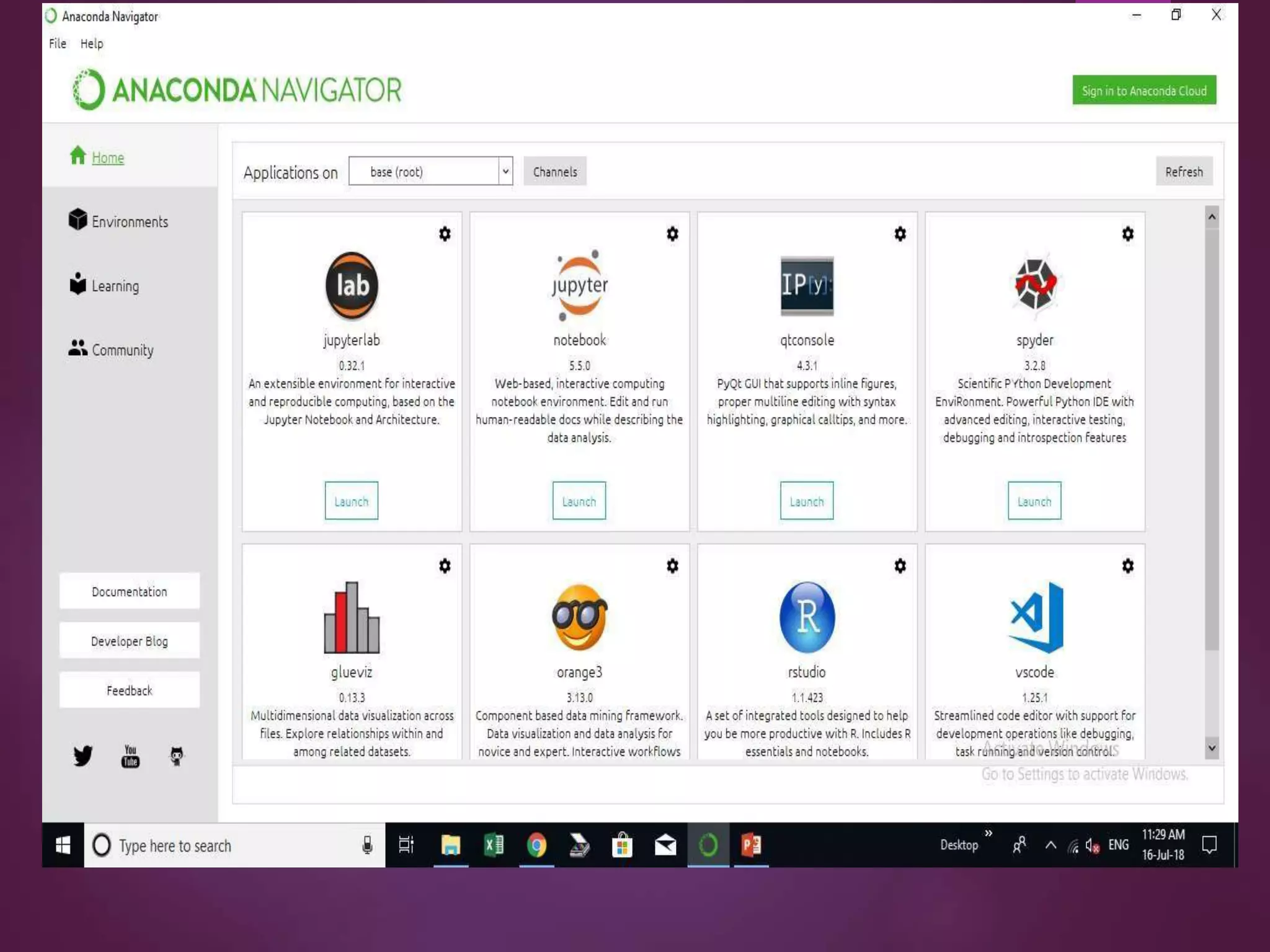Screen dimensions: 1270x952
Task: Open the rstudio tile gear options
Action: point(900,565)
